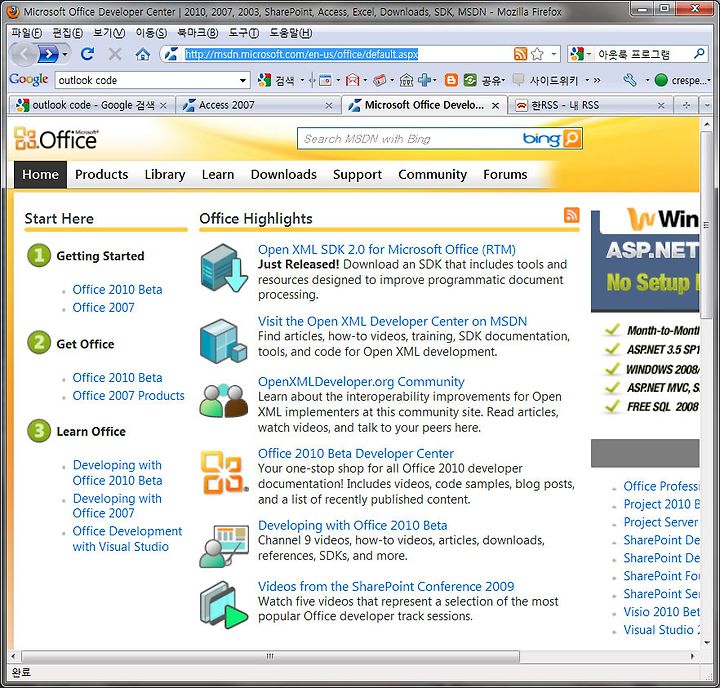Click the Office Highlights RSS feed icon
The image size is (720, 688).
click(x=571, y=214)
